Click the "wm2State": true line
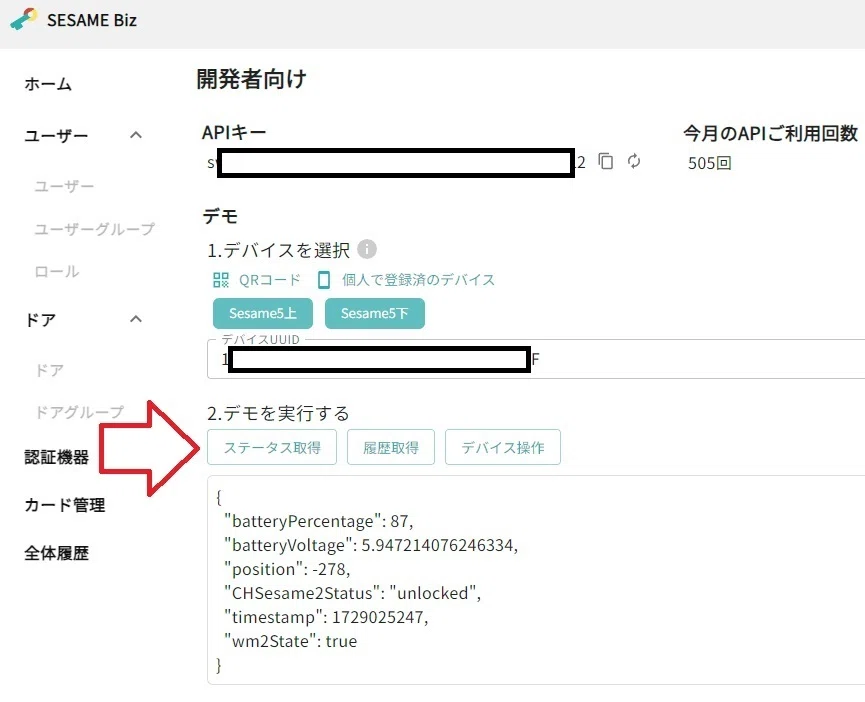 click(291, 641)
